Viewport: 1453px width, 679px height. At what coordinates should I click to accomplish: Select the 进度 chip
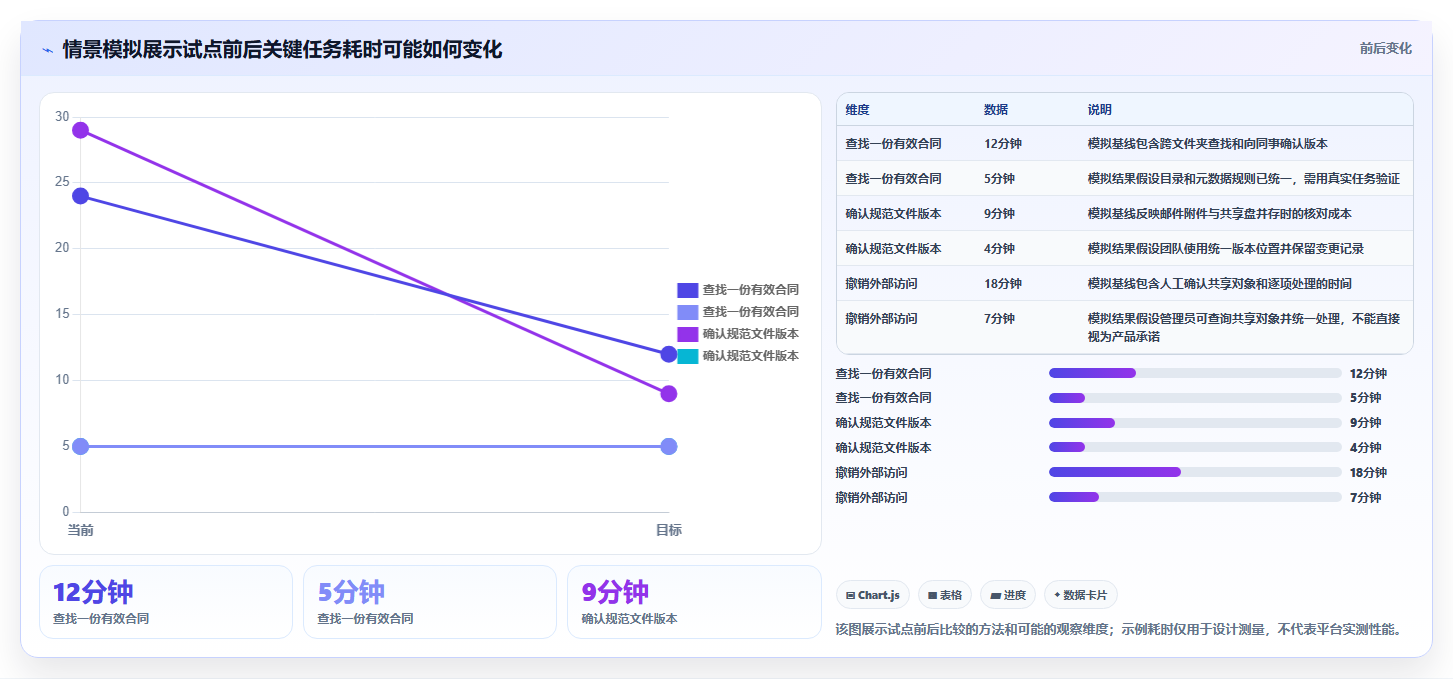[x=1008, y=595]
